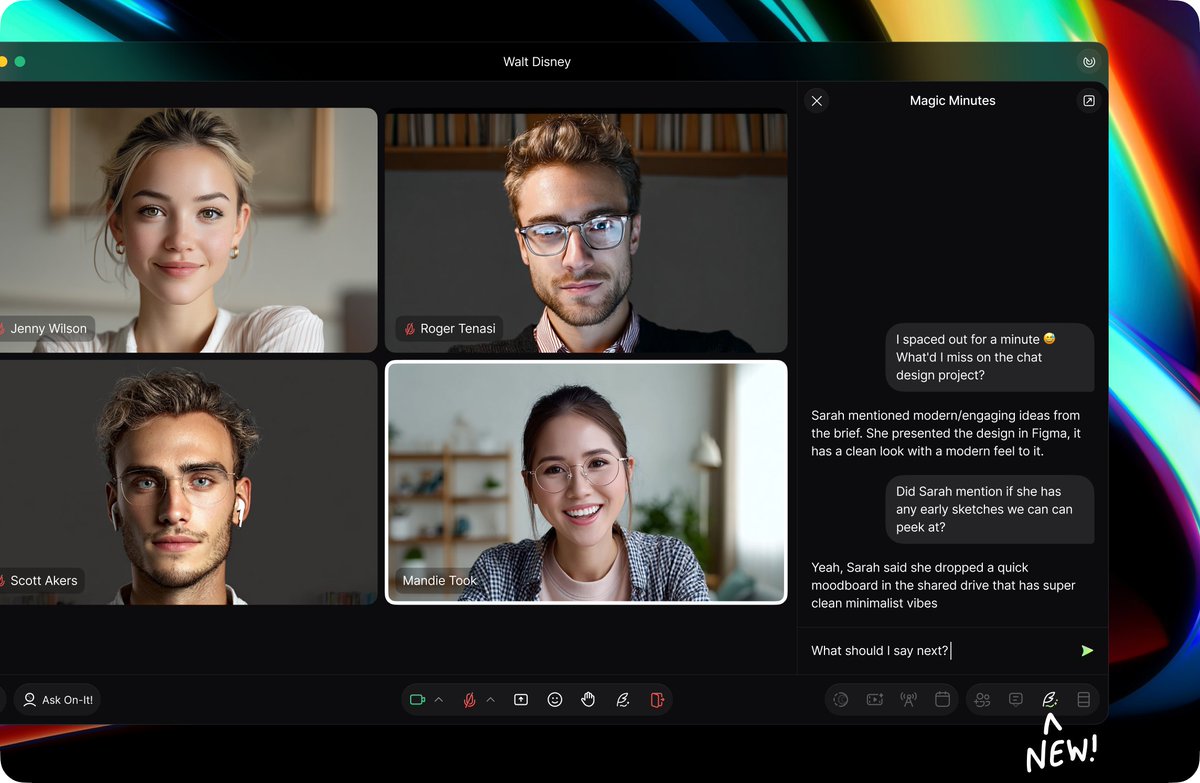Screen dimensions: 1200x783
Task: Click the Ask On-It! button
Action: [58, 700]
